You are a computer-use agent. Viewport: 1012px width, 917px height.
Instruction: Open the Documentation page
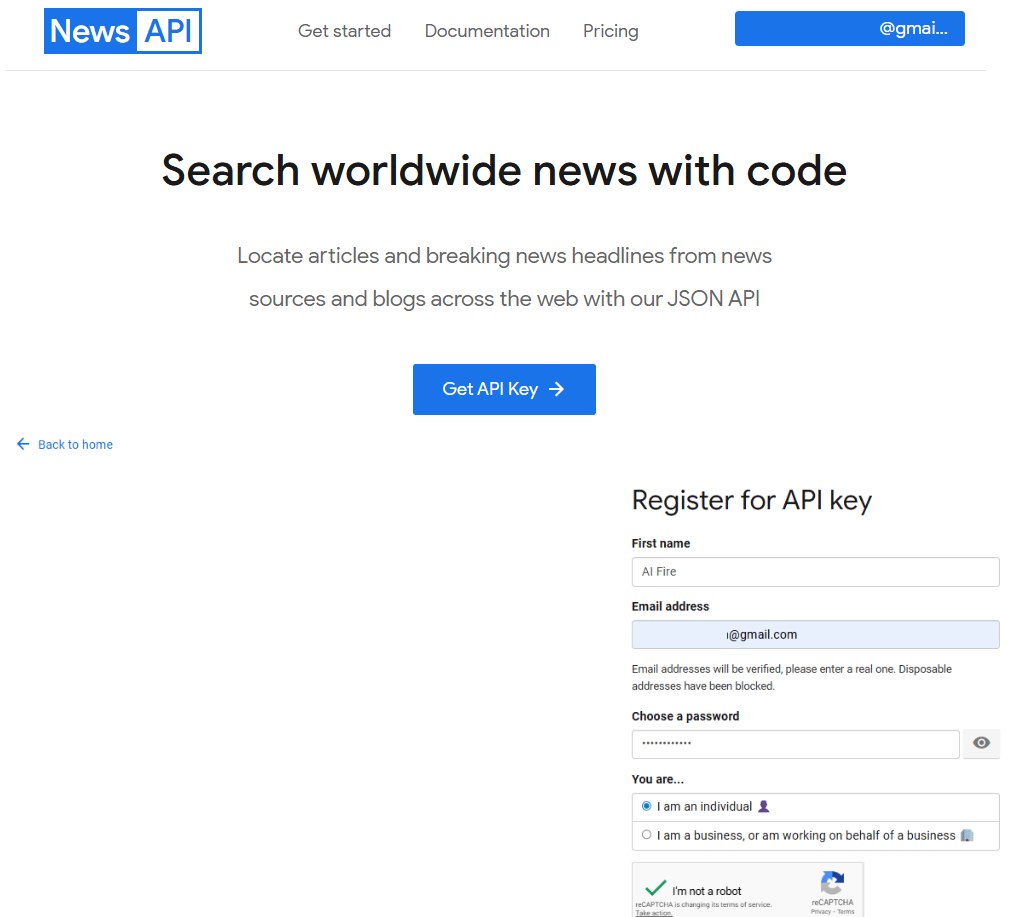point(487,31)
